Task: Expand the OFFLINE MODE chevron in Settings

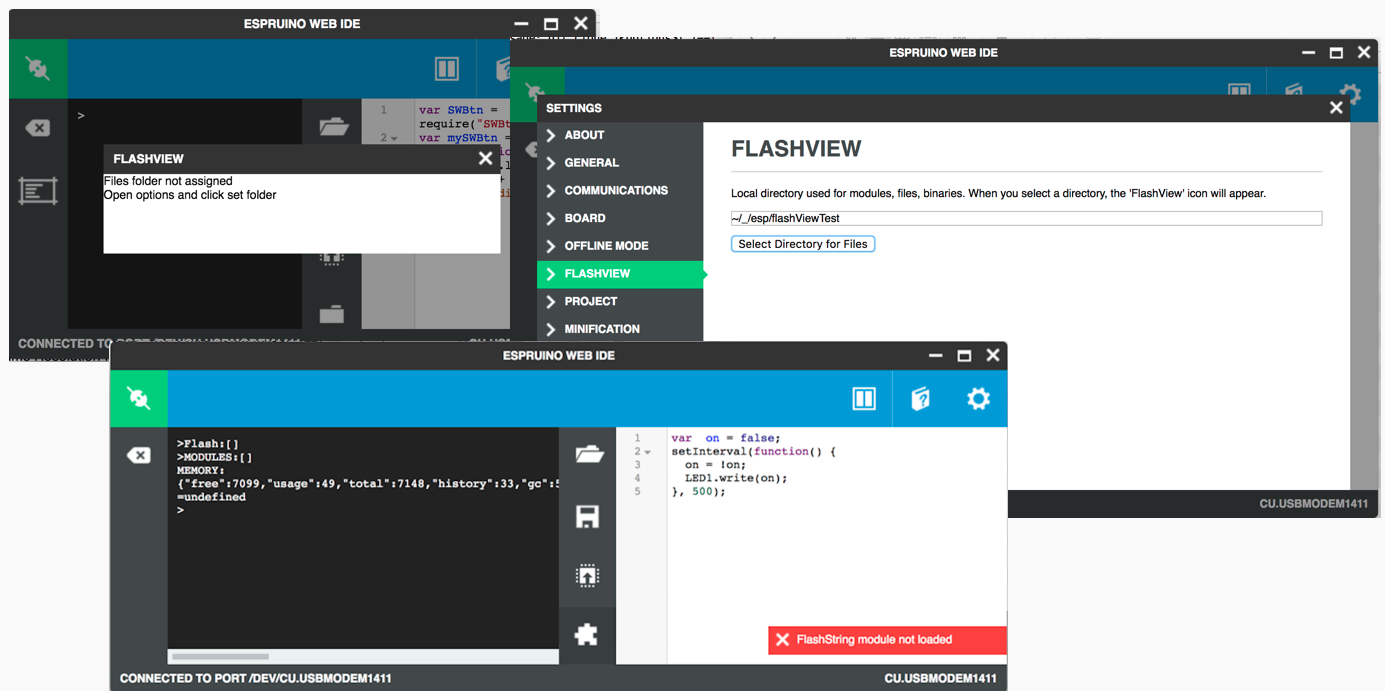Action: (551, 246)
